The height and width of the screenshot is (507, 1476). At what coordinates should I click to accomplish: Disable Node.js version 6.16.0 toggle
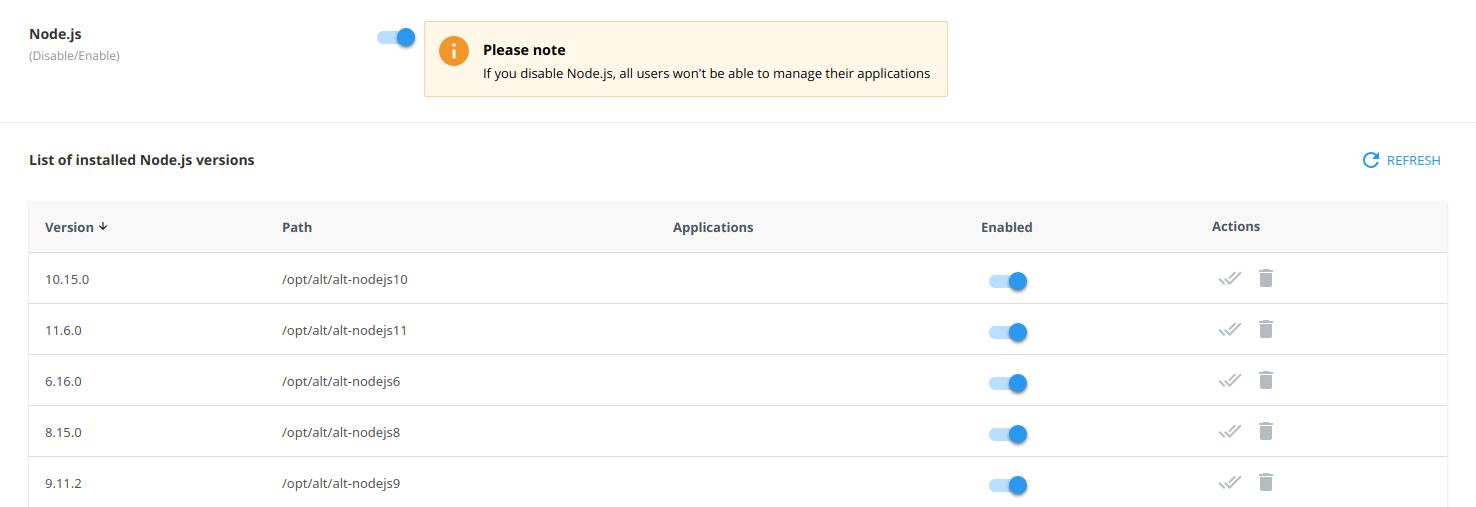click(x=1008, y=383)
